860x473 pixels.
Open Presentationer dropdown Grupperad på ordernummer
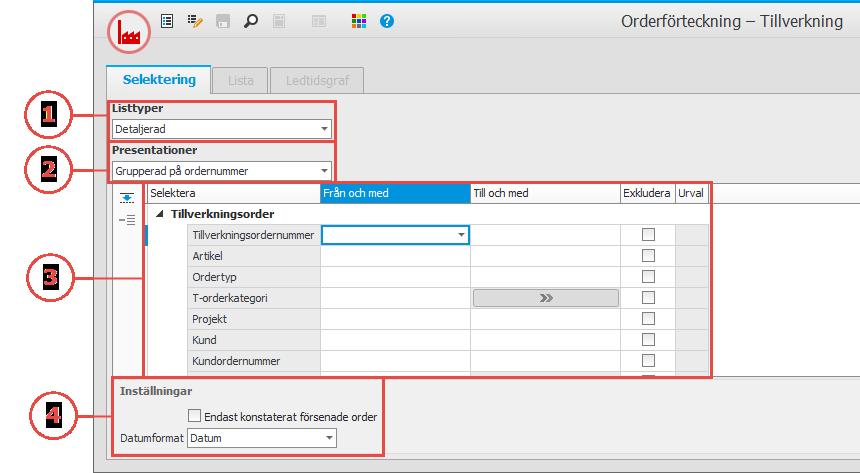[x=221, y=171]
